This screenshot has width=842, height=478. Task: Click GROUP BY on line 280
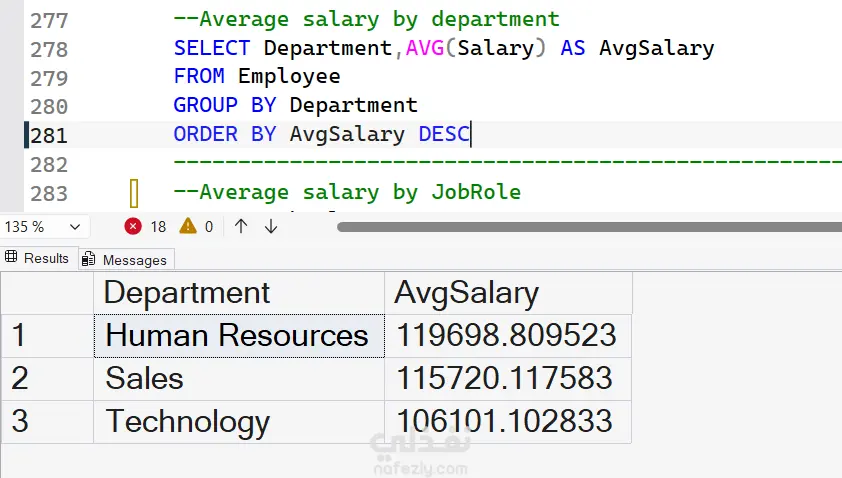click(x=224, y=105)
